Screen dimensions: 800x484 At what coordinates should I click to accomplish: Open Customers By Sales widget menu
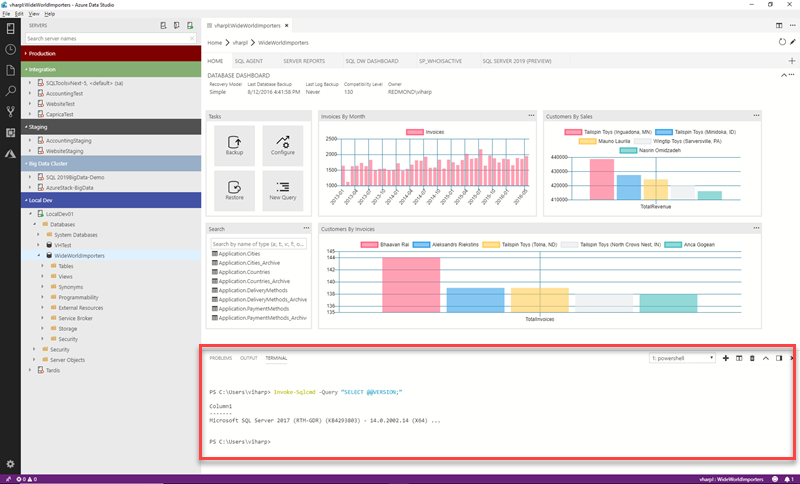(756, 115)
